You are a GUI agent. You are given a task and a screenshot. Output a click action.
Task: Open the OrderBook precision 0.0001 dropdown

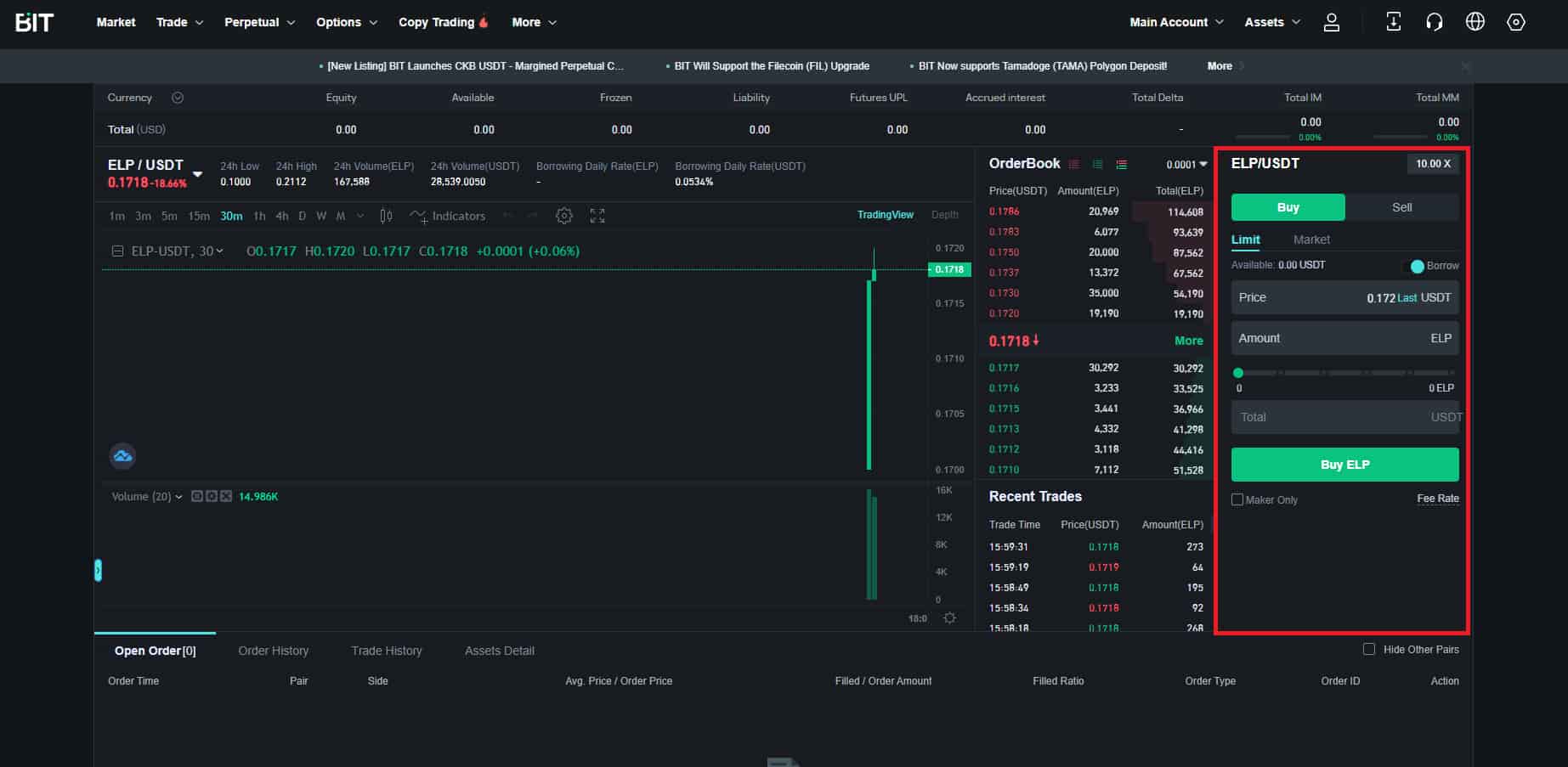1185,164
